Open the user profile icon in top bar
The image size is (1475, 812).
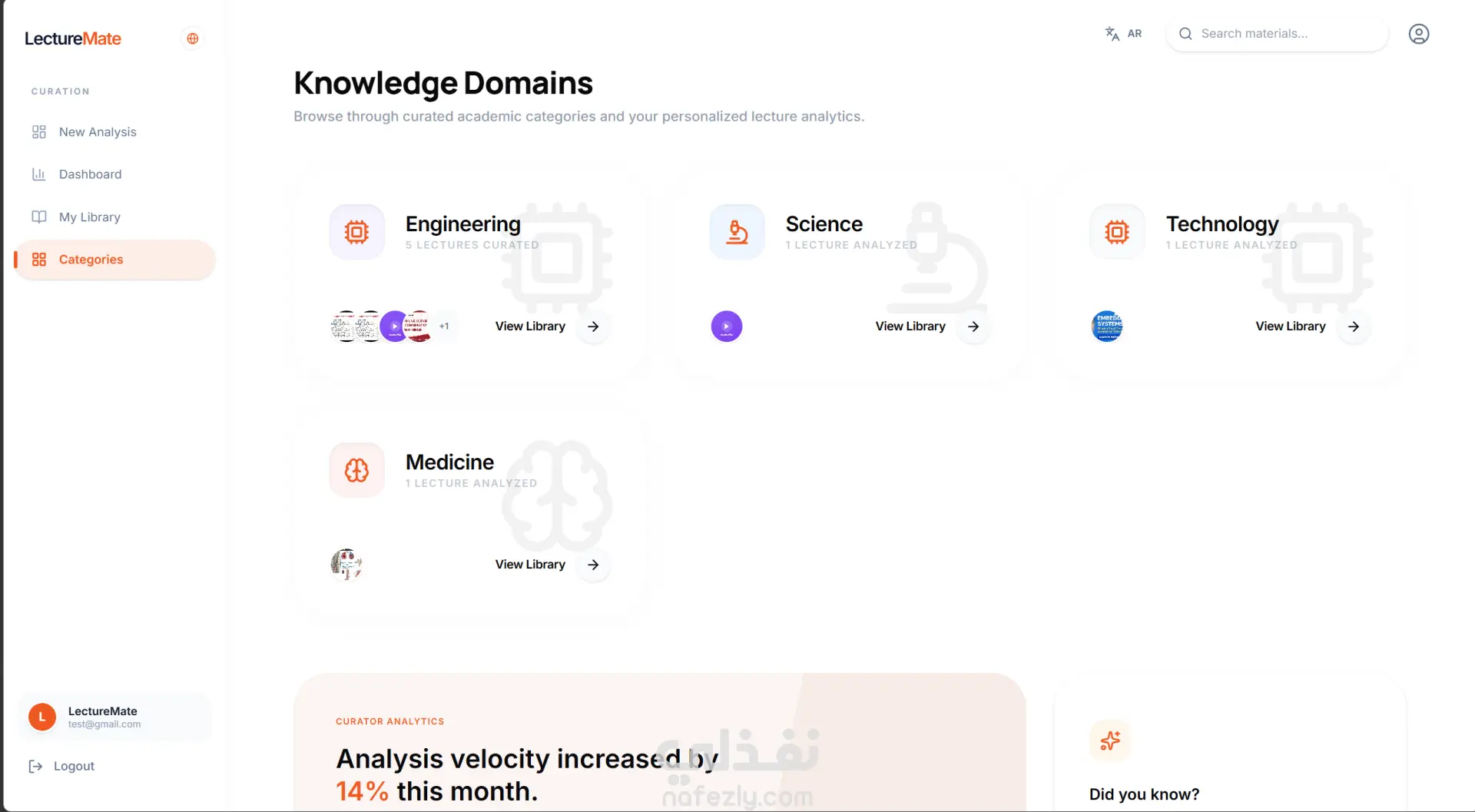point(1418,34)
